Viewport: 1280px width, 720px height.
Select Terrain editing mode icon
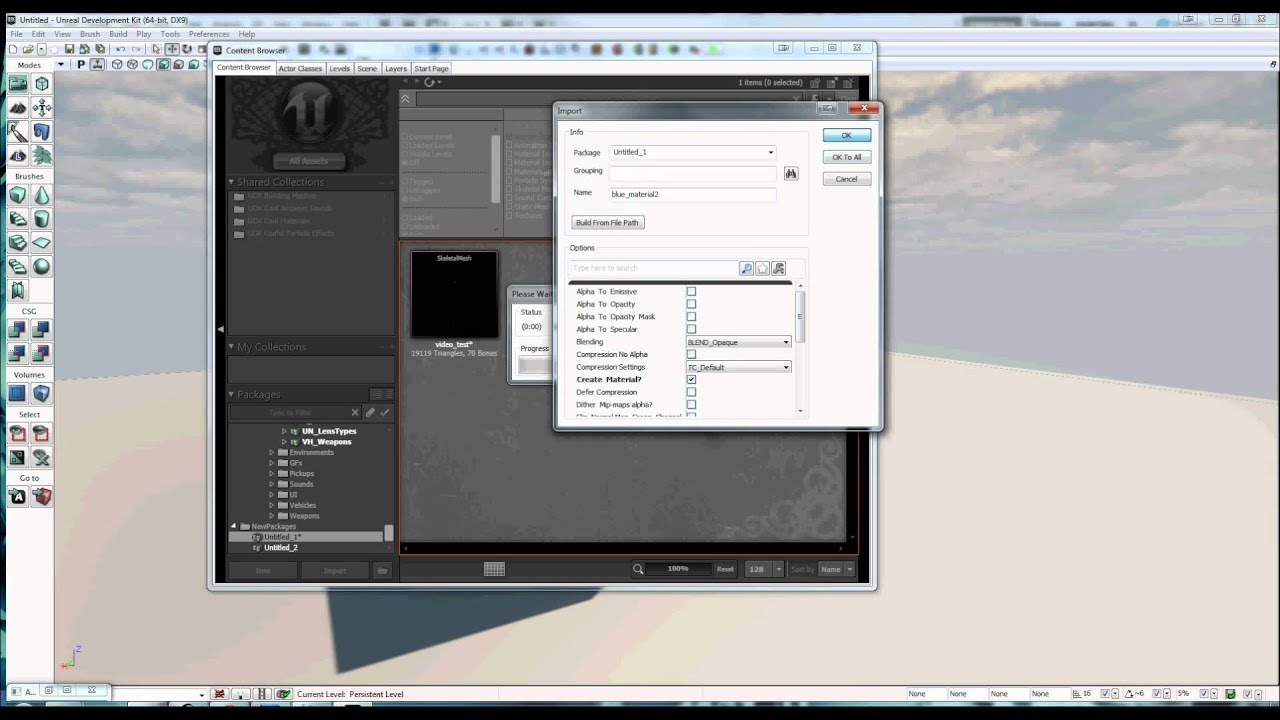(18, 108)
